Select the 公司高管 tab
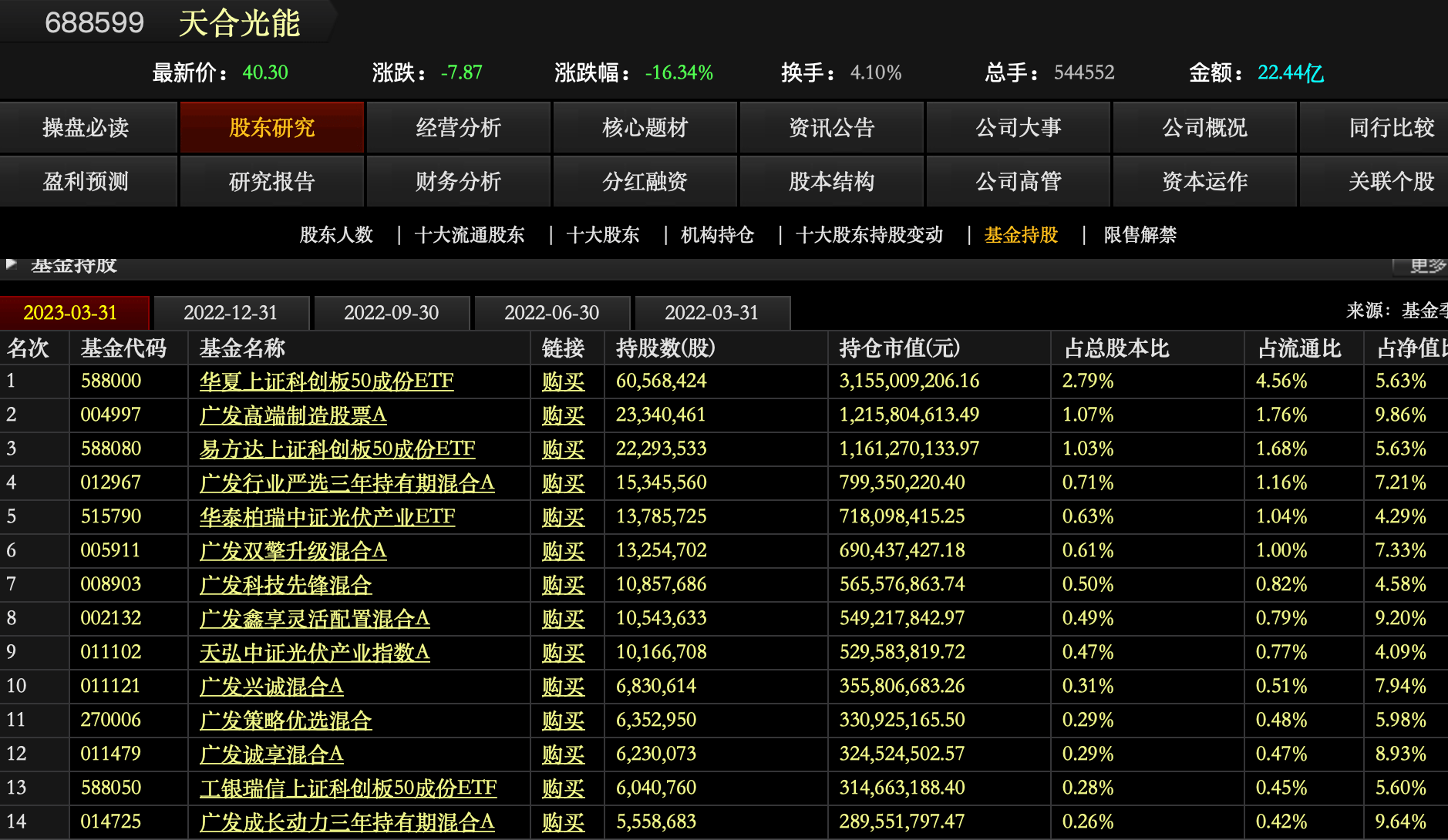This screenshot has width=1448, height=840. point(1018,182)
